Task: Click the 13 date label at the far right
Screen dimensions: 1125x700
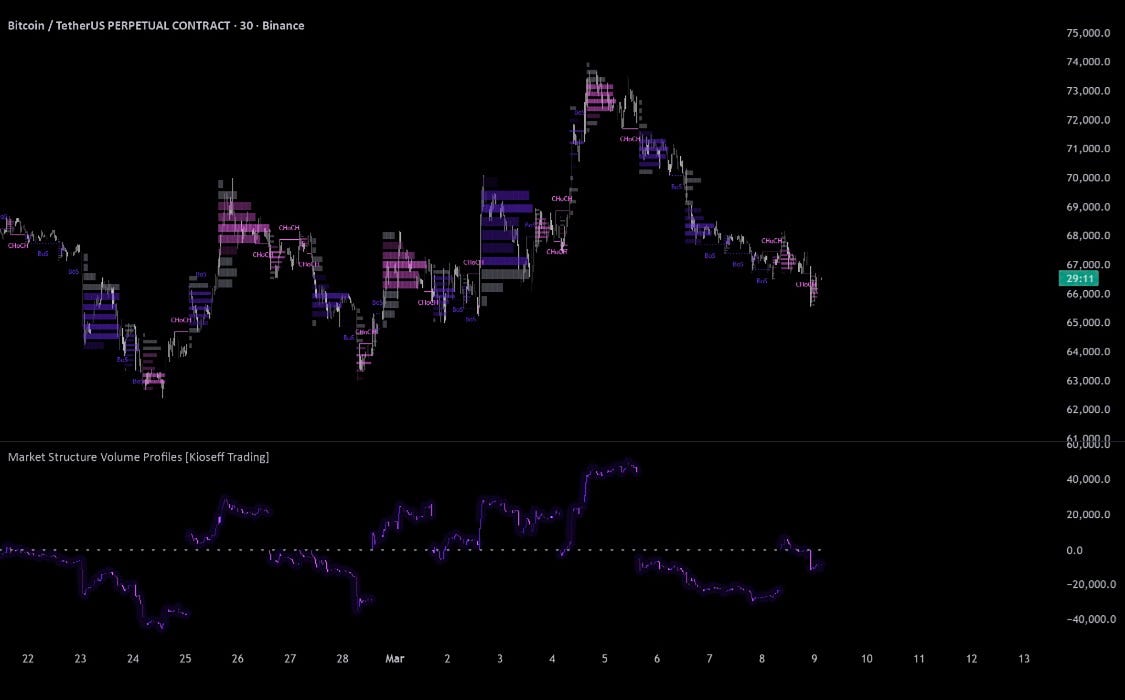Action: pyautogui.click(x=1023, y=659)
